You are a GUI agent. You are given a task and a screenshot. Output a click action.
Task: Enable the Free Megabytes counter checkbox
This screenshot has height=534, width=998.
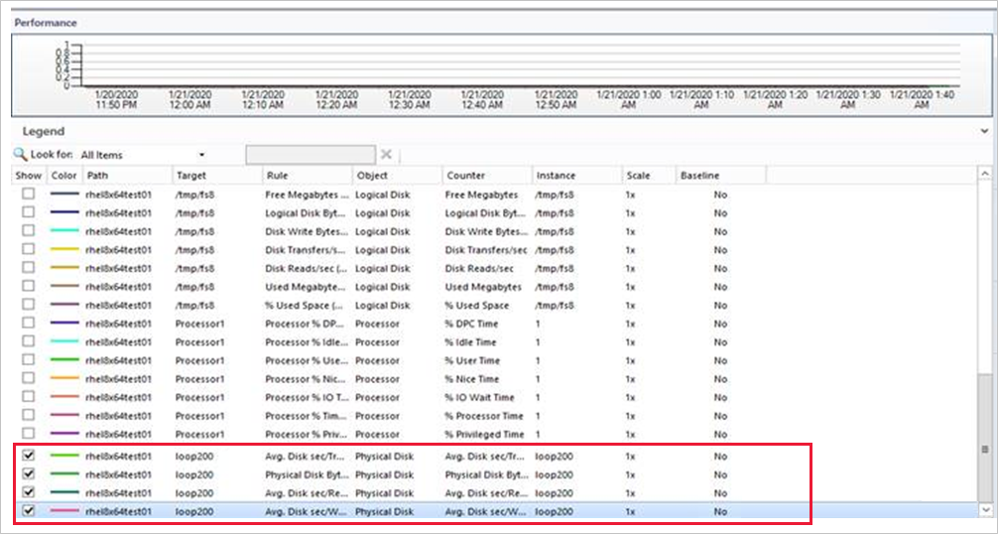pos(29,194)
